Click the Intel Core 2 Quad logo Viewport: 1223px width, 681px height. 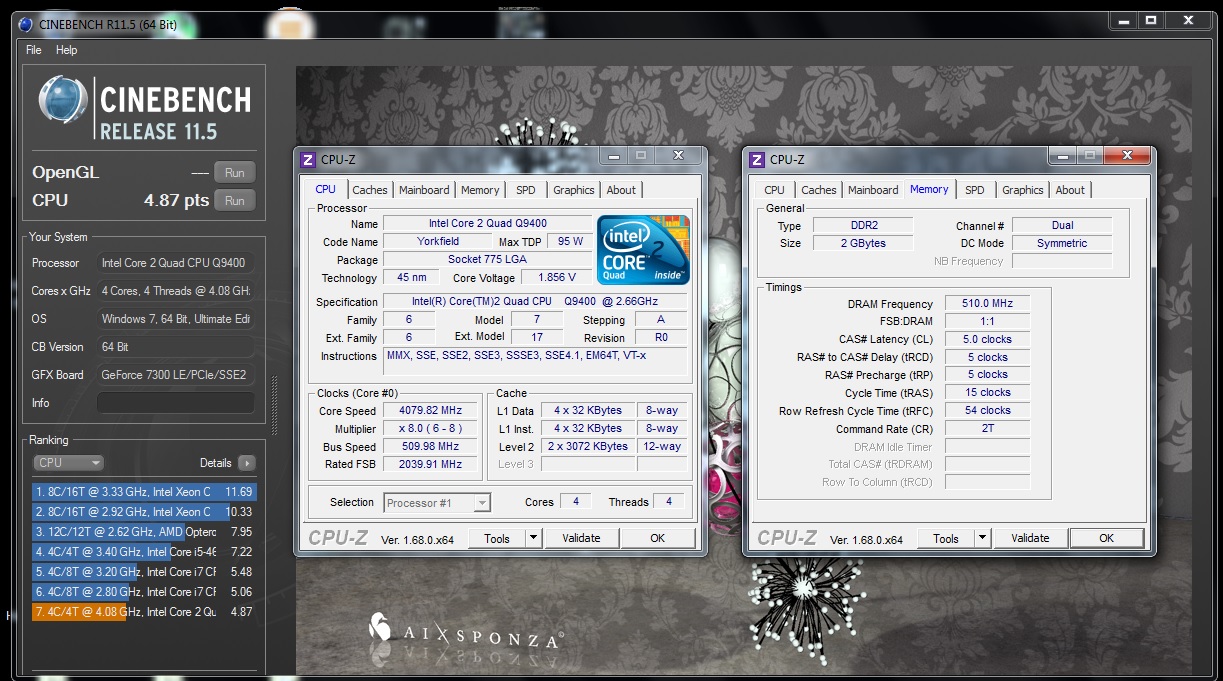click(643, 249)
